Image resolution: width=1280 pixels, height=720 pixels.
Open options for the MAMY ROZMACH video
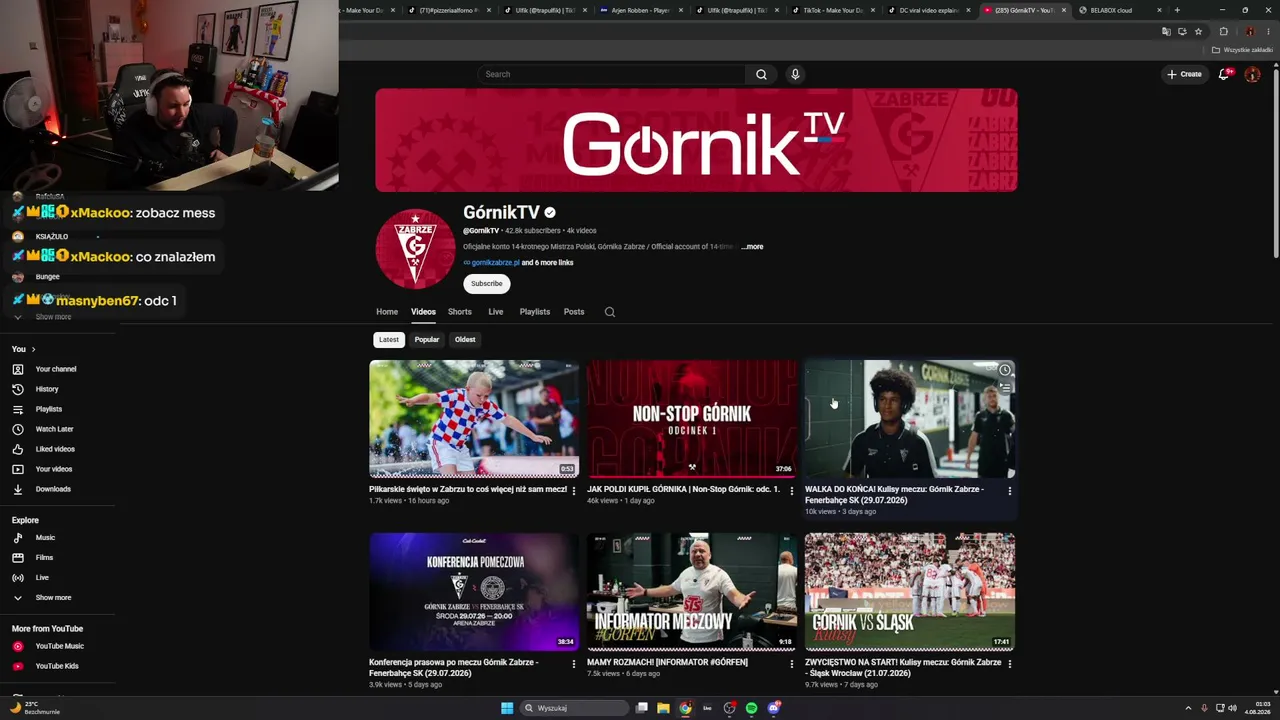(x=792, y=663)
